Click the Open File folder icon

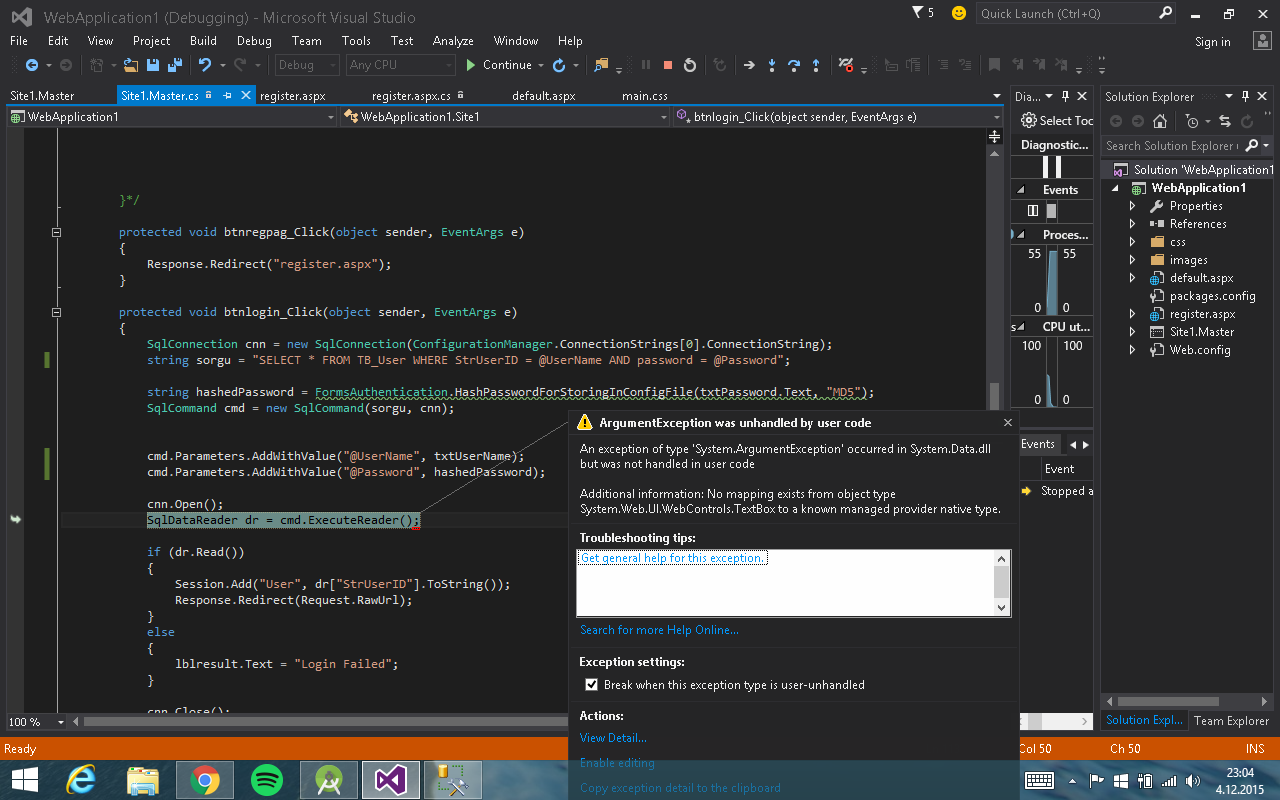click(131, 65)
